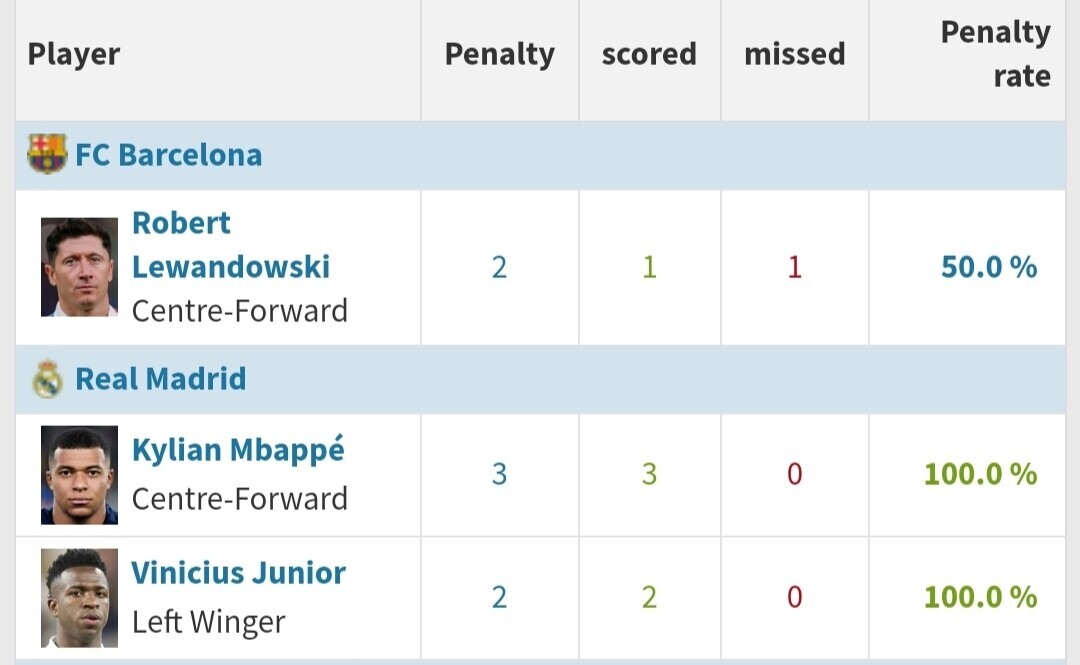
Task: Open Kylian Mbappé's player profile
Action: pyautogui.click(x=238, y=450)
